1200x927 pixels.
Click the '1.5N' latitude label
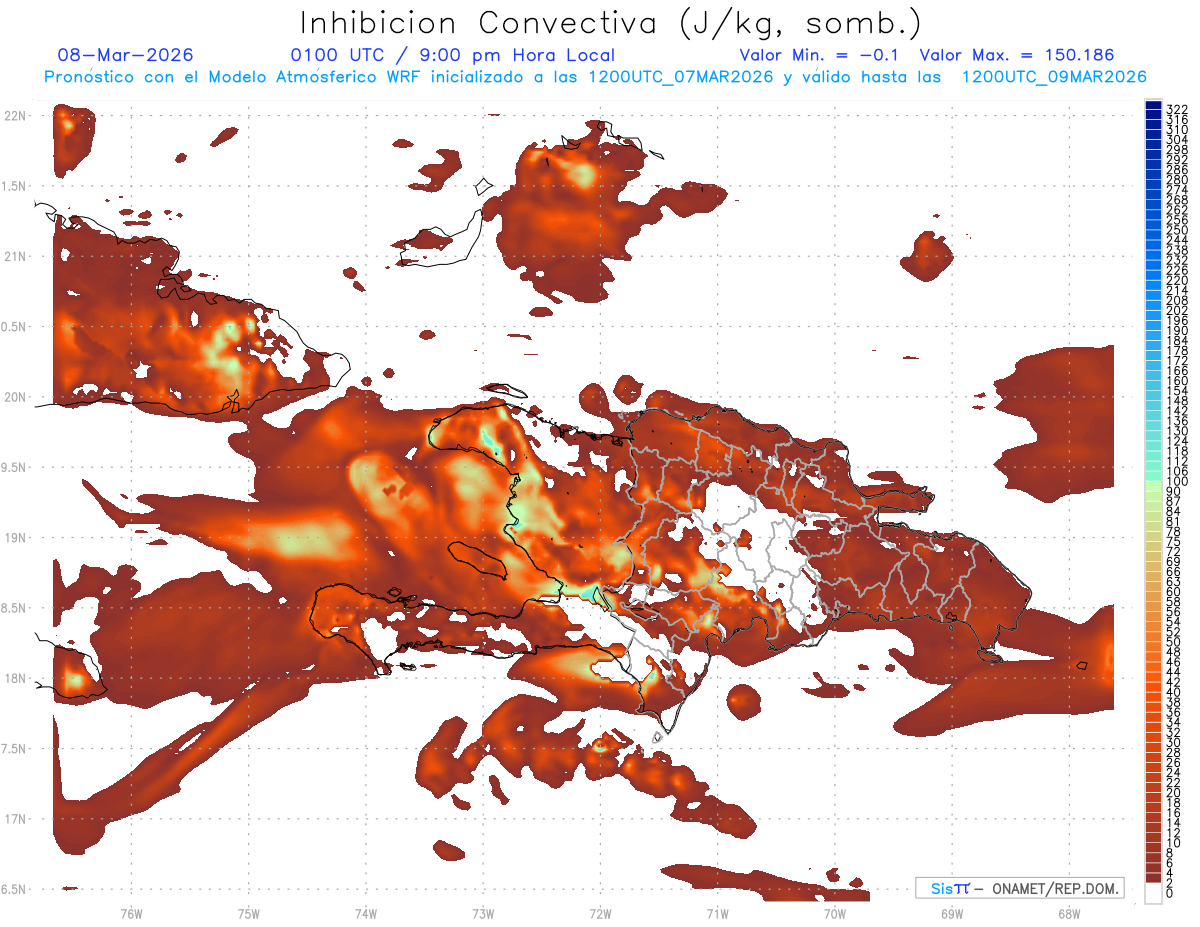[14, 186]
